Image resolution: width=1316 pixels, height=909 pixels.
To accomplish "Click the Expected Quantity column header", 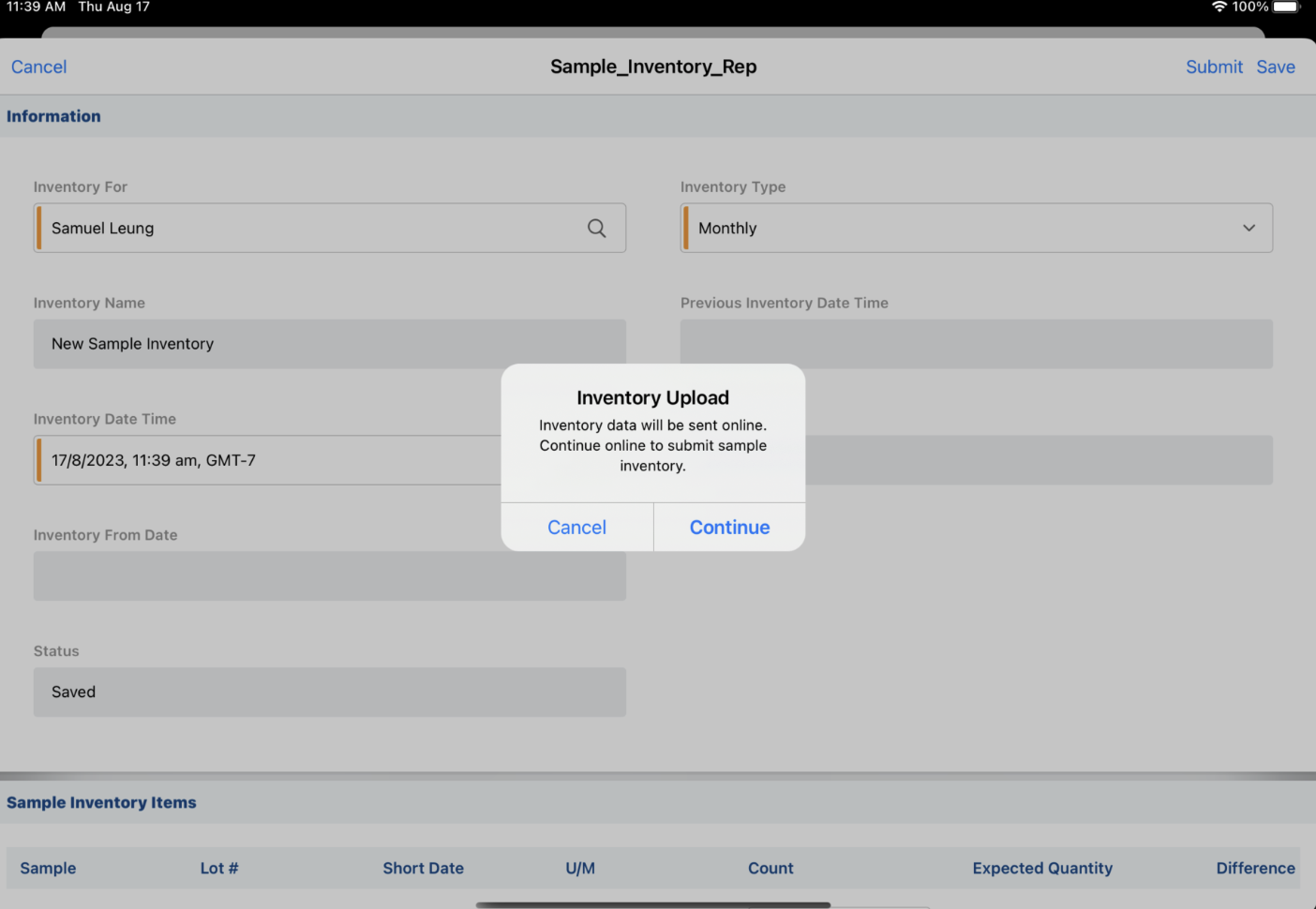I will click(1042, 868).
